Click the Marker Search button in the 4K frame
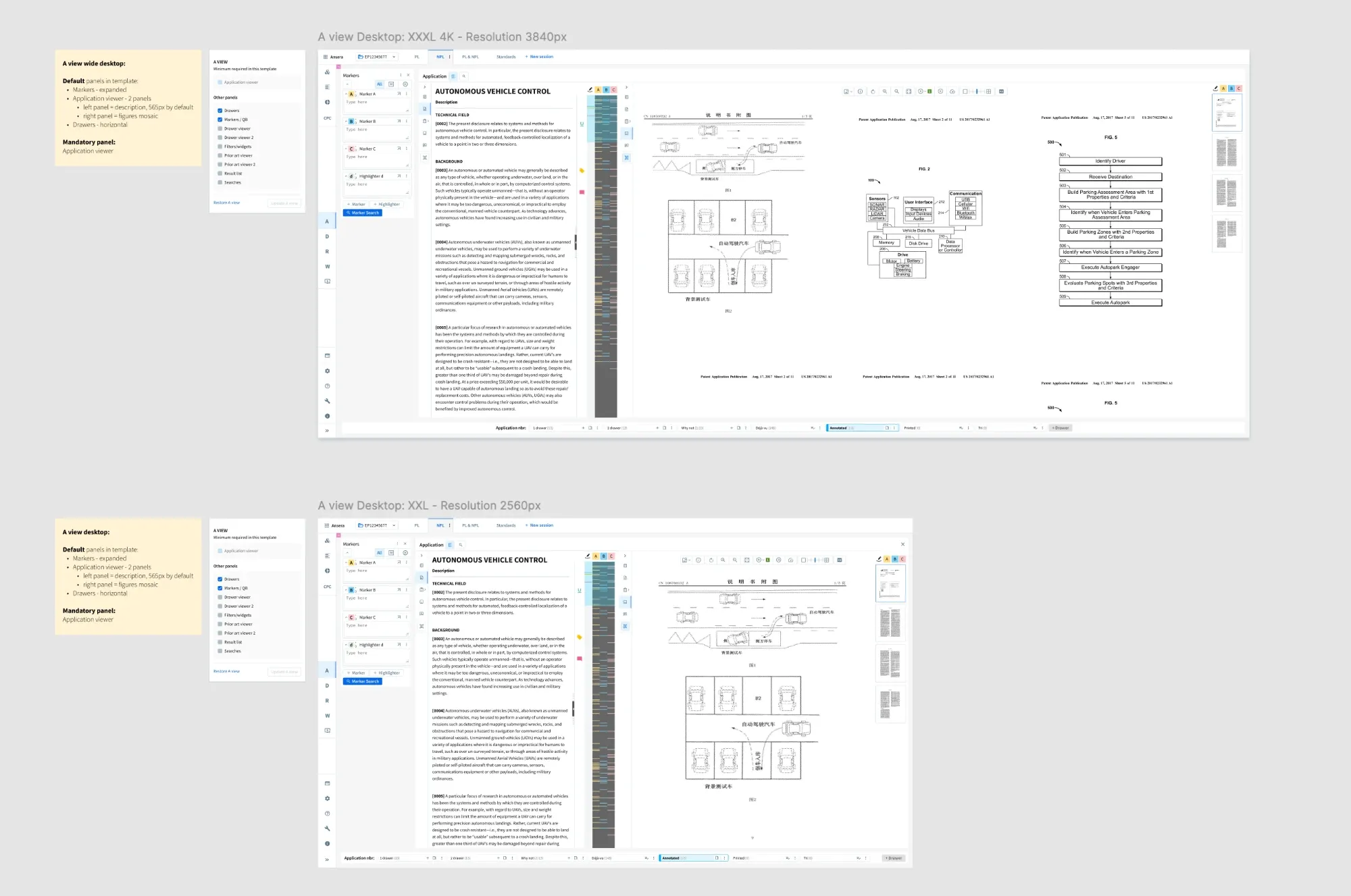Screen dimensions: 1351x896 point(363,213)
